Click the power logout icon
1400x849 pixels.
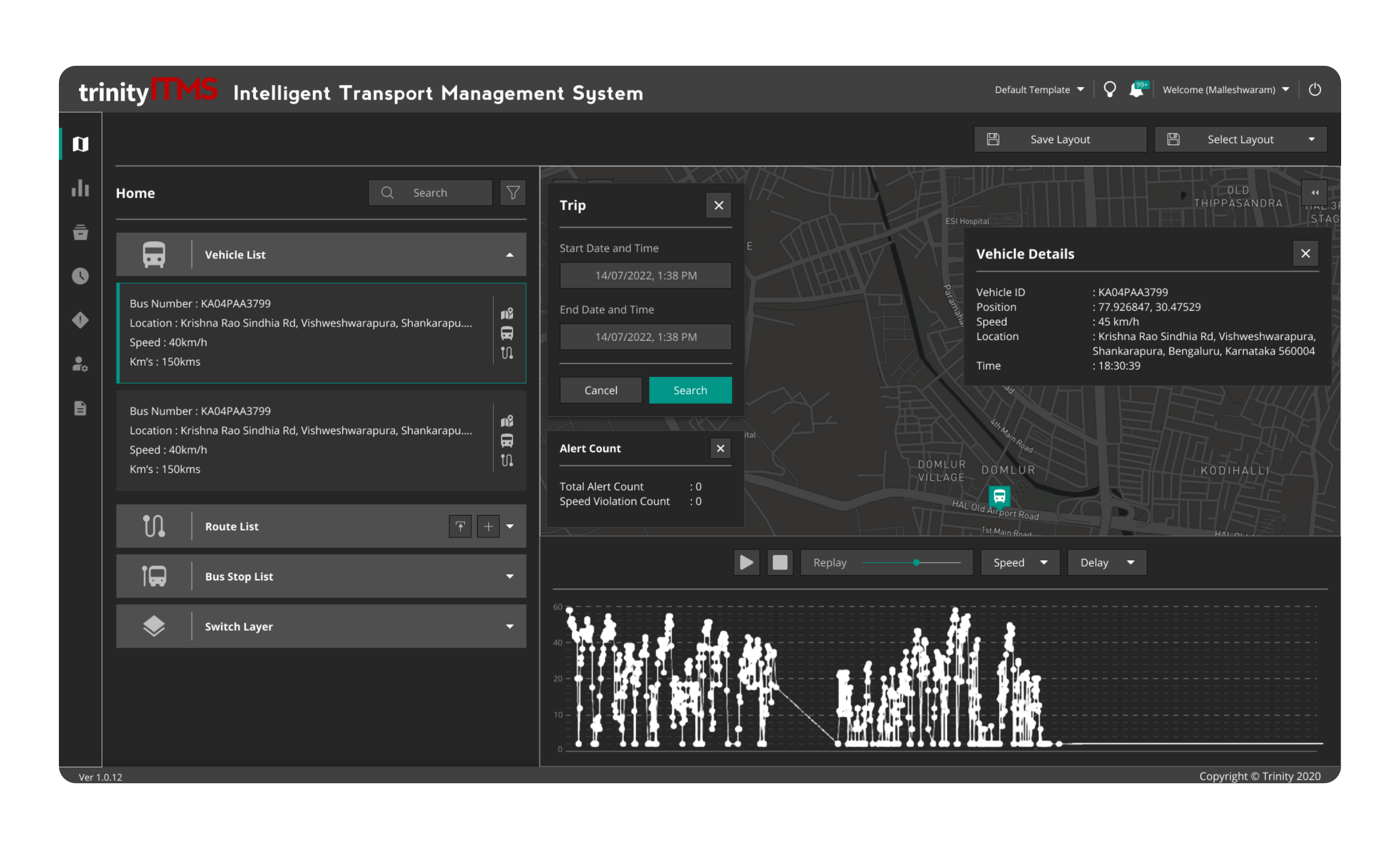coord(1315,90)
